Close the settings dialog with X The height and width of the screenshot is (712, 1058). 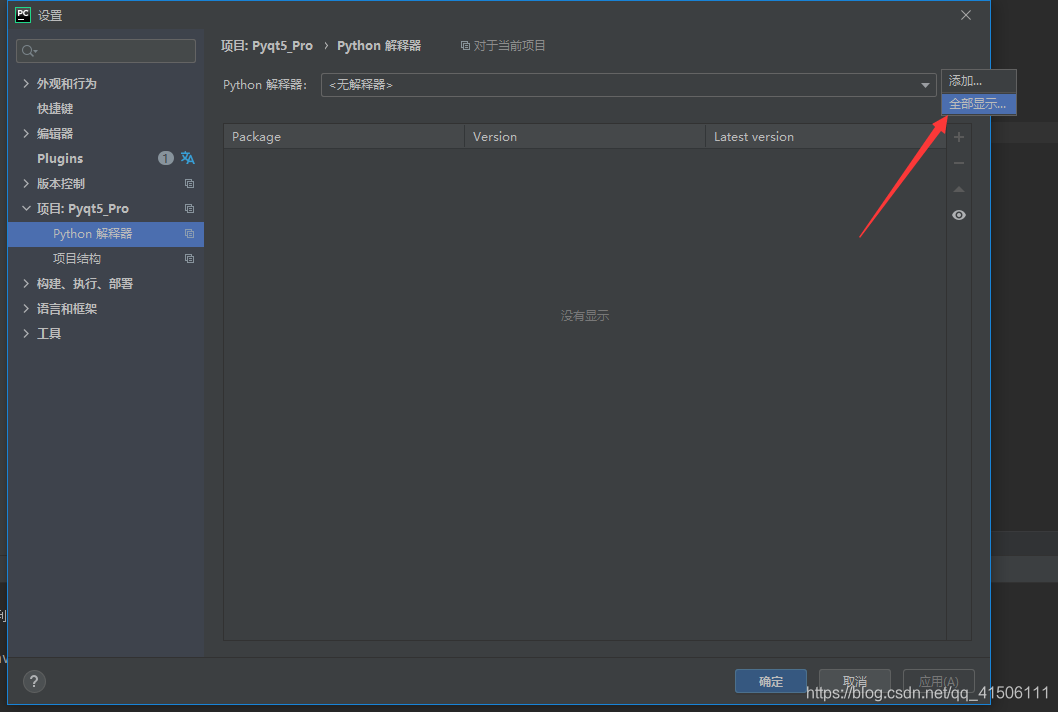point(966,15)
